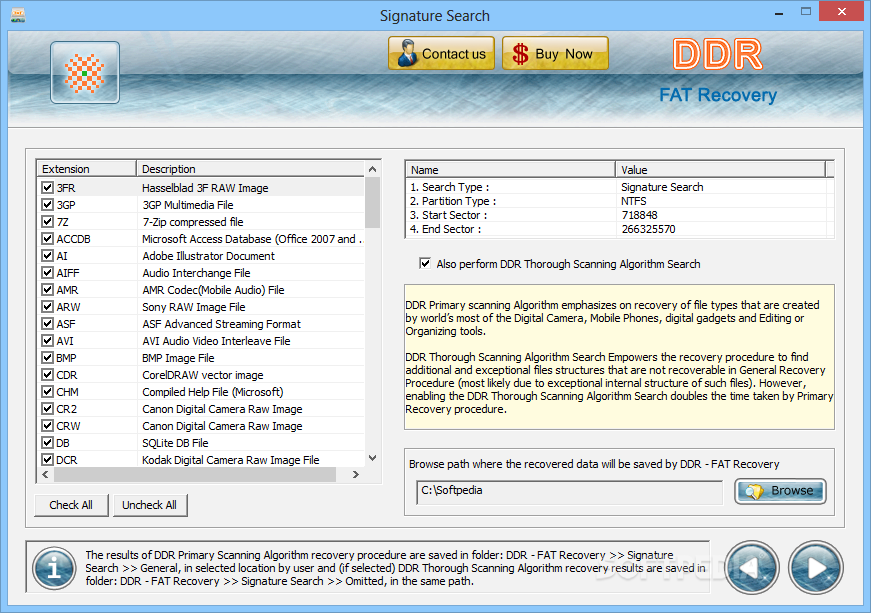
Task: Click the '1. Search Type :' row
Action: pos(619,187)
